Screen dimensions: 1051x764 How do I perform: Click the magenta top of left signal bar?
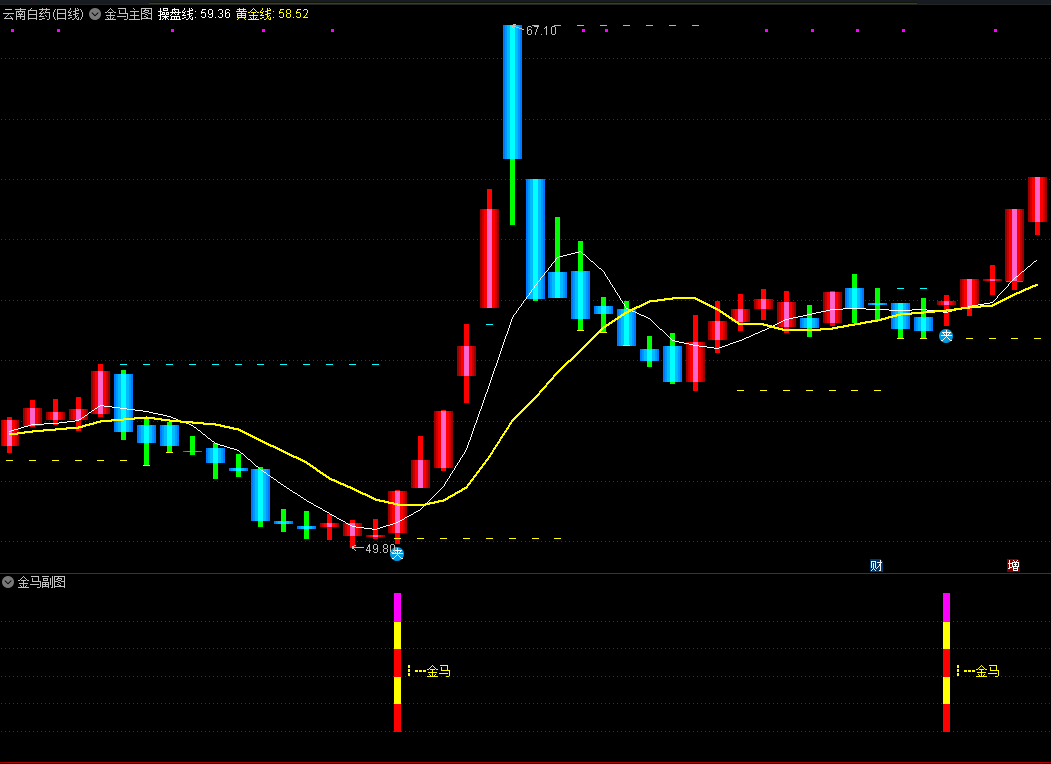click(397, 606)
